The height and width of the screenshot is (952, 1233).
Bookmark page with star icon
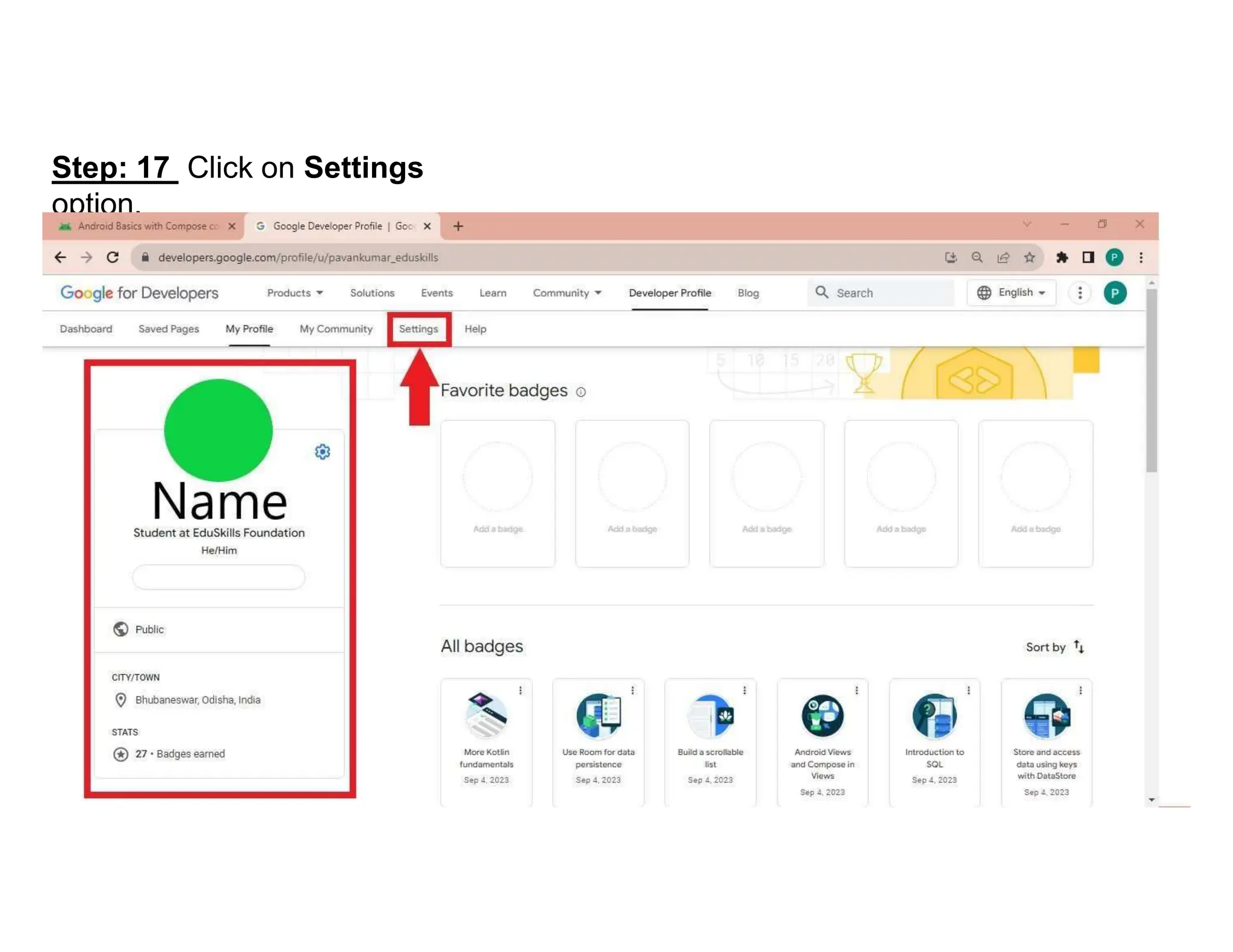pos(1030,258)
